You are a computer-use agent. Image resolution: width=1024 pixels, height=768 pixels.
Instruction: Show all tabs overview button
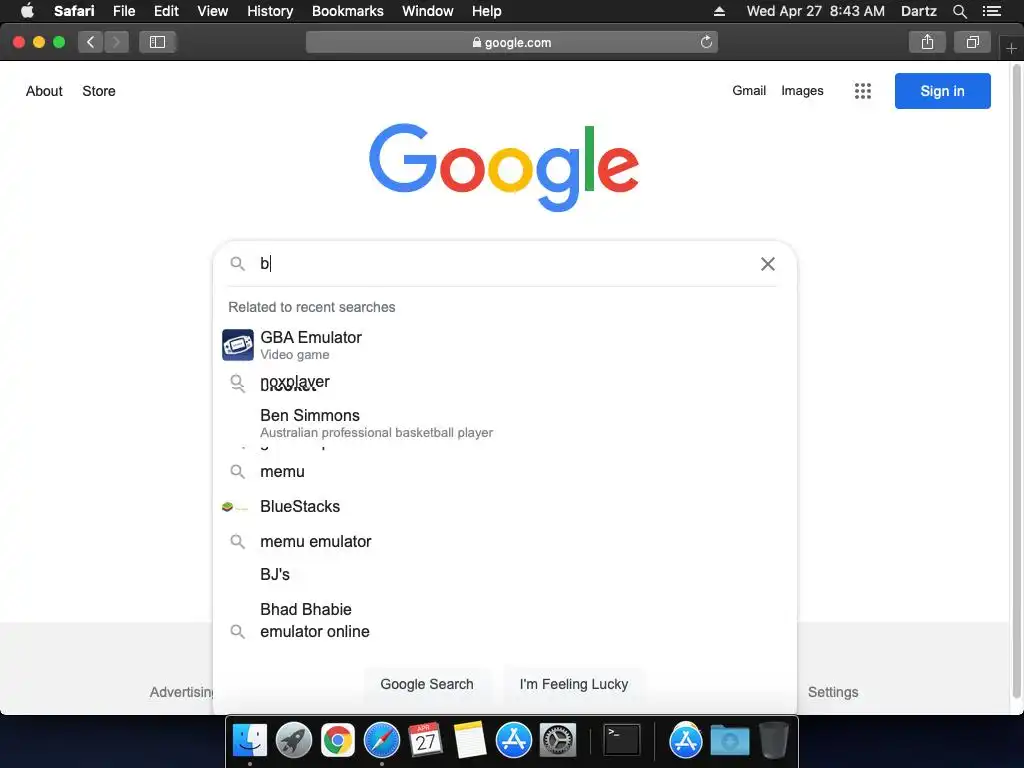tap(972, 42)
